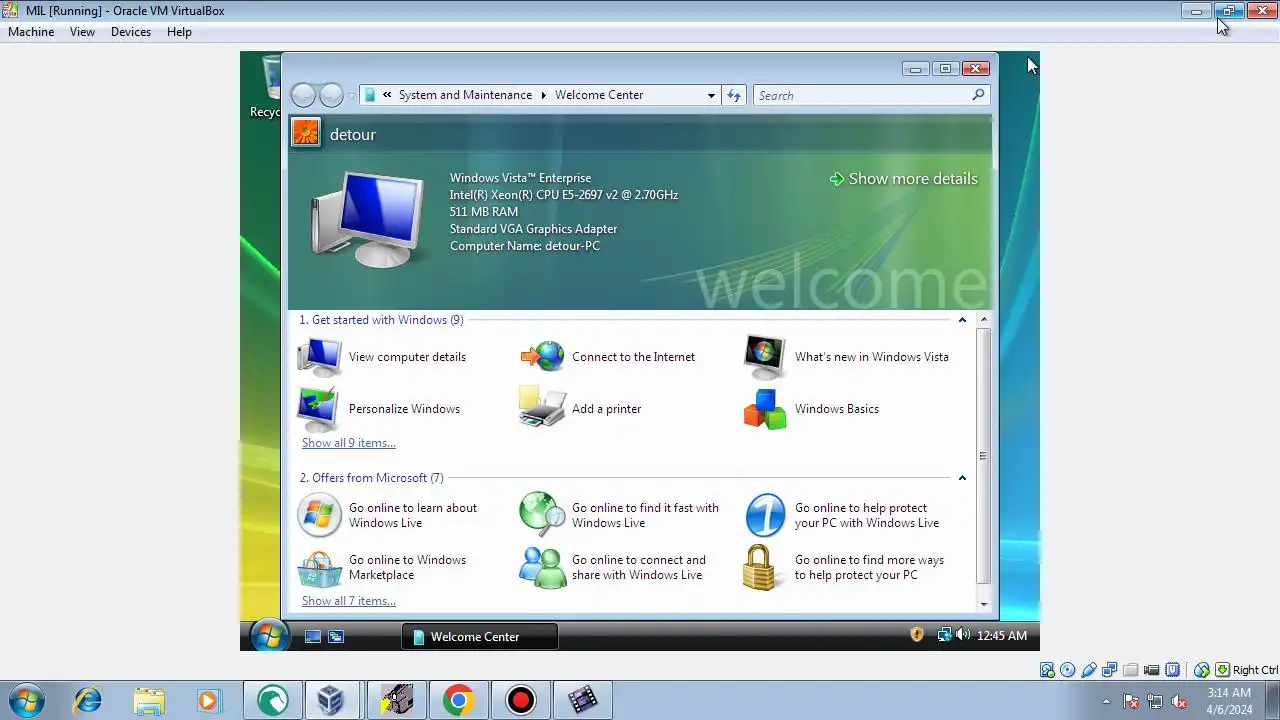The width and height of the screenshot is (1280, 720).
Task: Click the Vista network tray icon
Action: point(943,635)
